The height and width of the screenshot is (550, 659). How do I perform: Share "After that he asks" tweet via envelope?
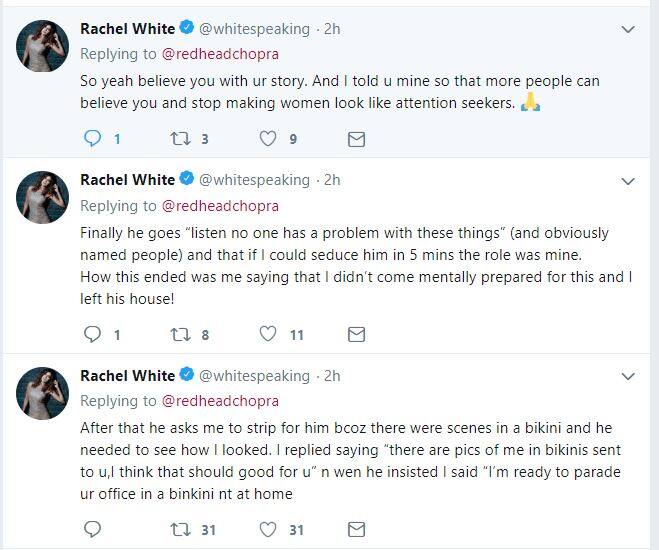coord(356,529)
